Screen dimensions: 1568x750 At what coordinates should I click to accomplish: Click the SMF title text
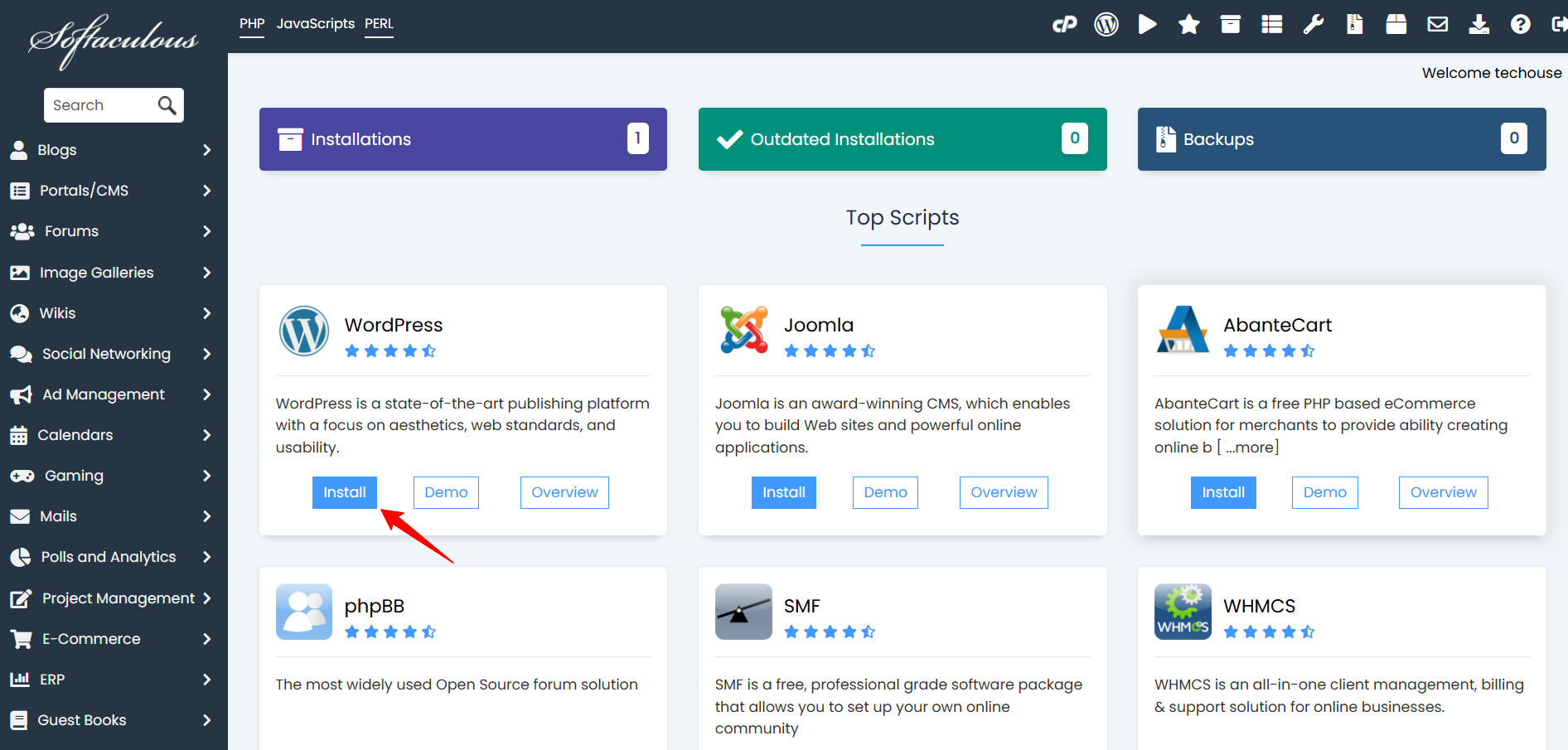tap(802, 606)
